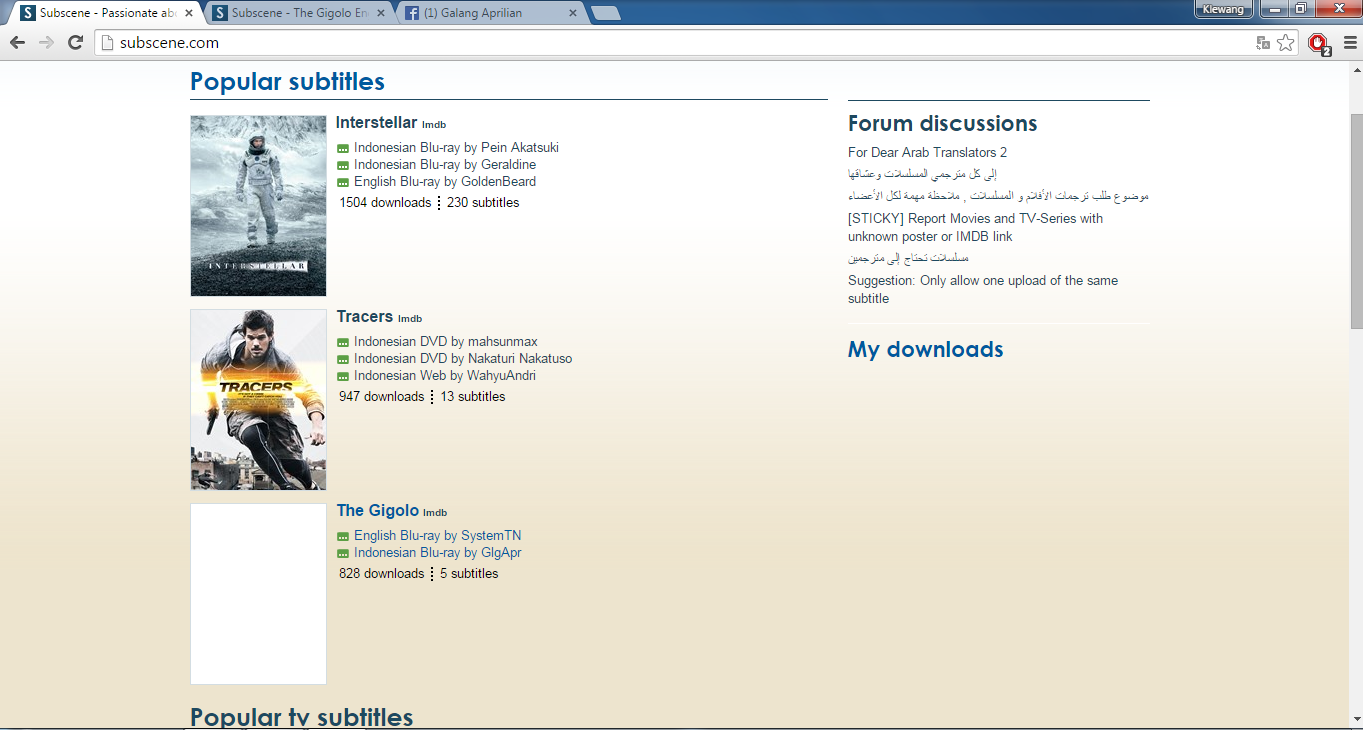Close the Subscene - Passionate tab
1363x730 pixels.
[187, 13]
